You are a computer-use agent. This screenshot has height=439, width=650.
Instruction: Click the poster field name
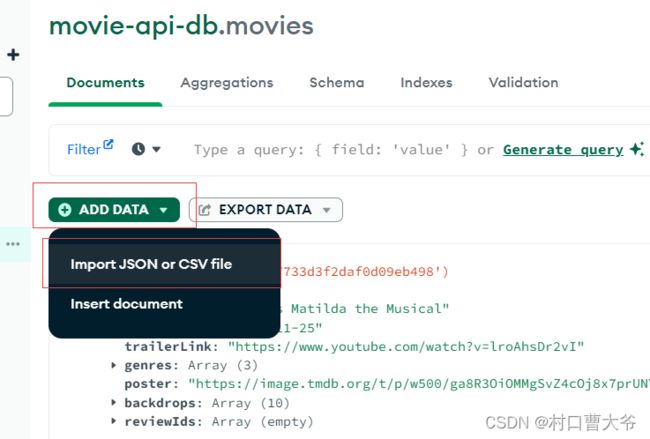pyautogui.click(x=148, y=384)
